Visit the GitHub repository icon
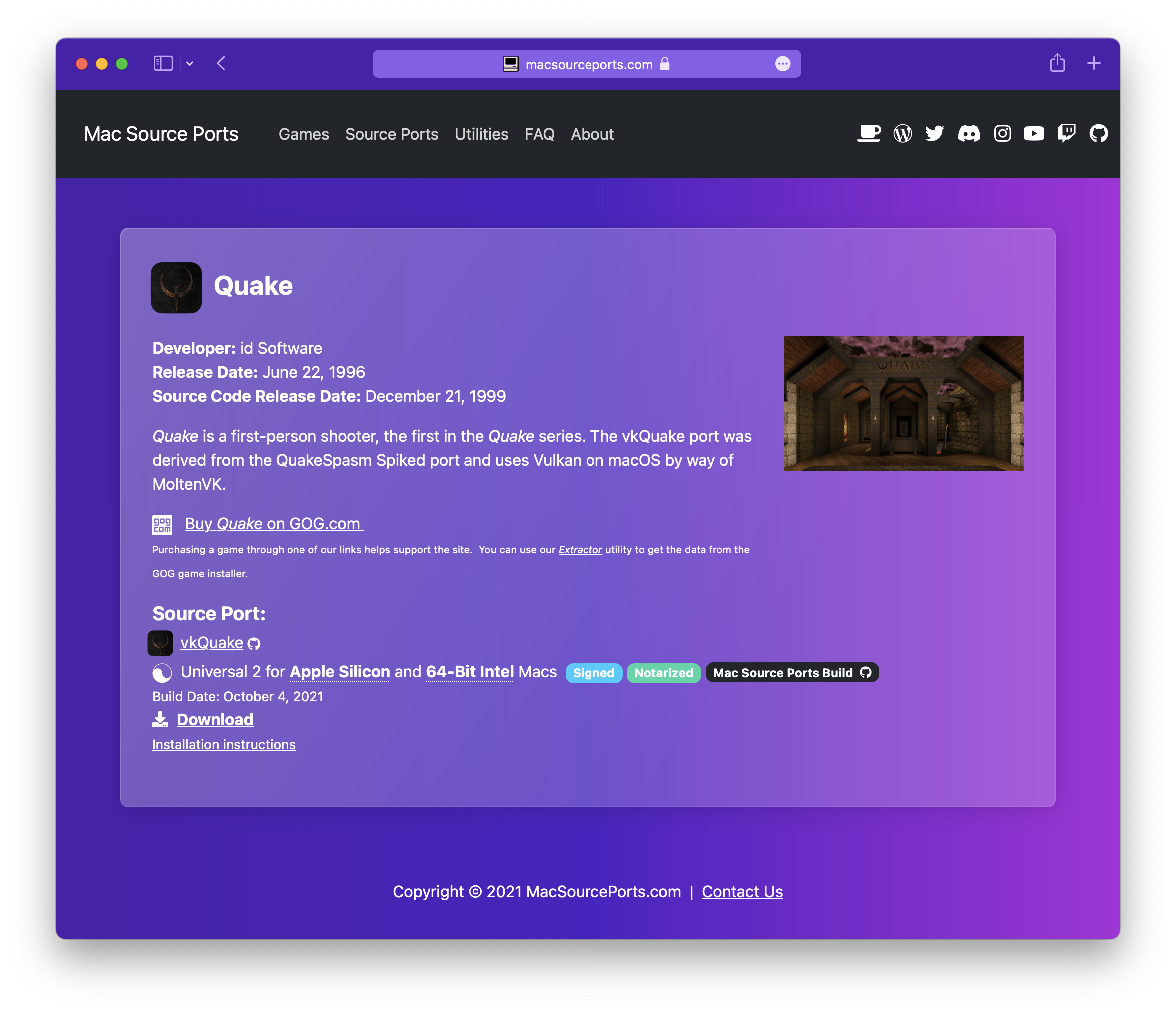The height and width of the screenshot is (1013, 1176). [1100, 134]
